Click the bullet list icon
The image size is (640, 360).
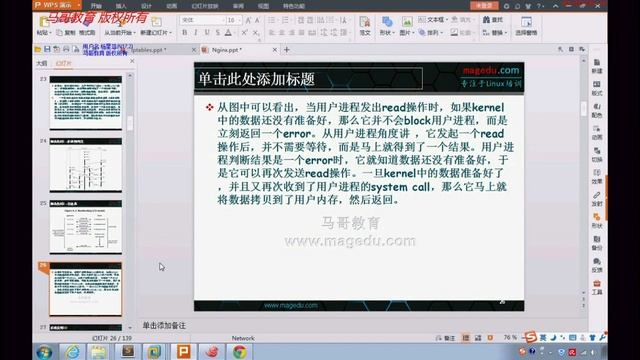pyautogui.click(x=272, y=20)
